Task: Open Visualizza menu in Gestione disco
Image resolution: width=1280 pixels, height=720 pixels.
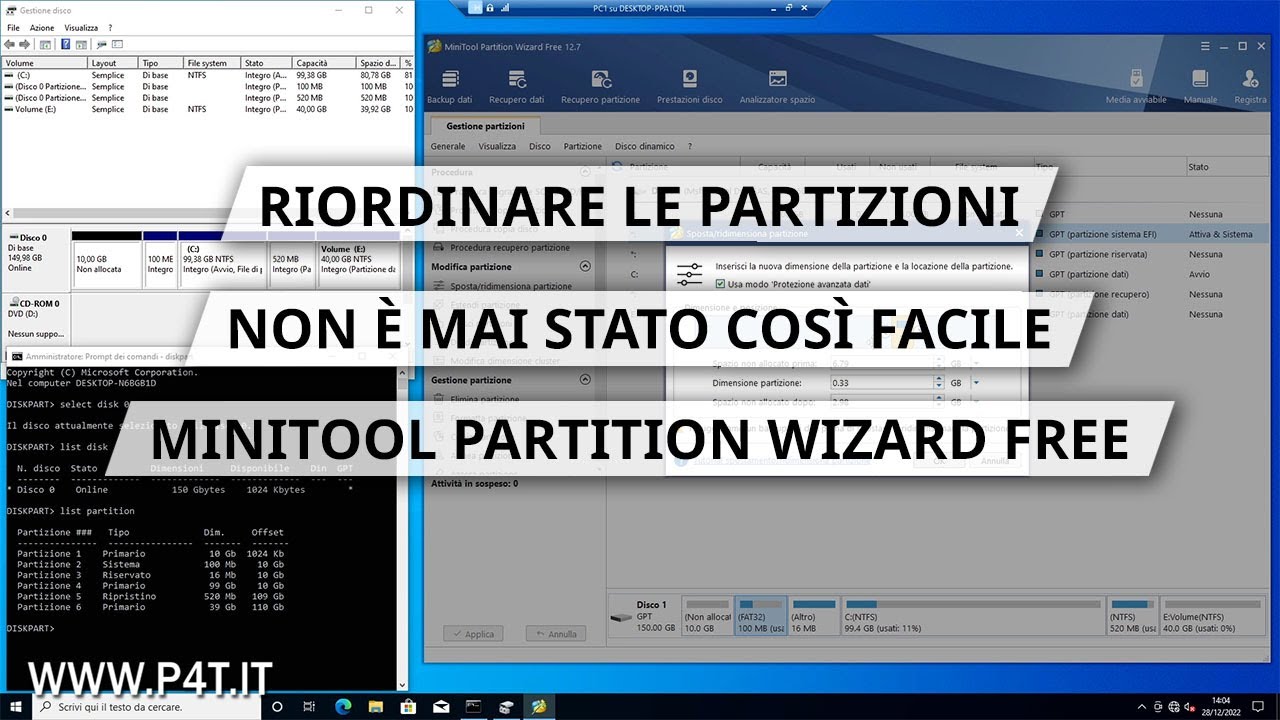Action: point(81,28)
